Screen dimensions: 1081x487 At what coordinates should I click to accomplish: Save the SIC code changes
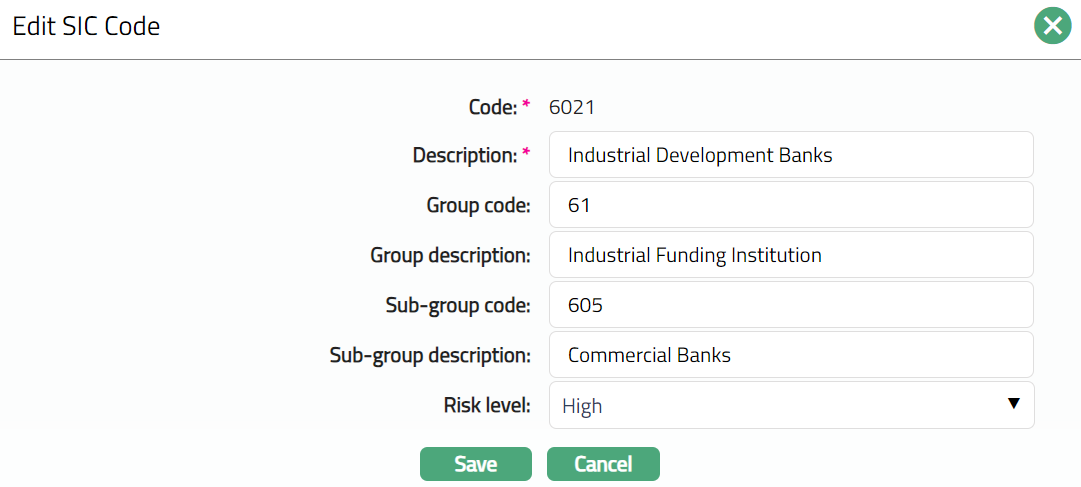click(x=475, y=464)
